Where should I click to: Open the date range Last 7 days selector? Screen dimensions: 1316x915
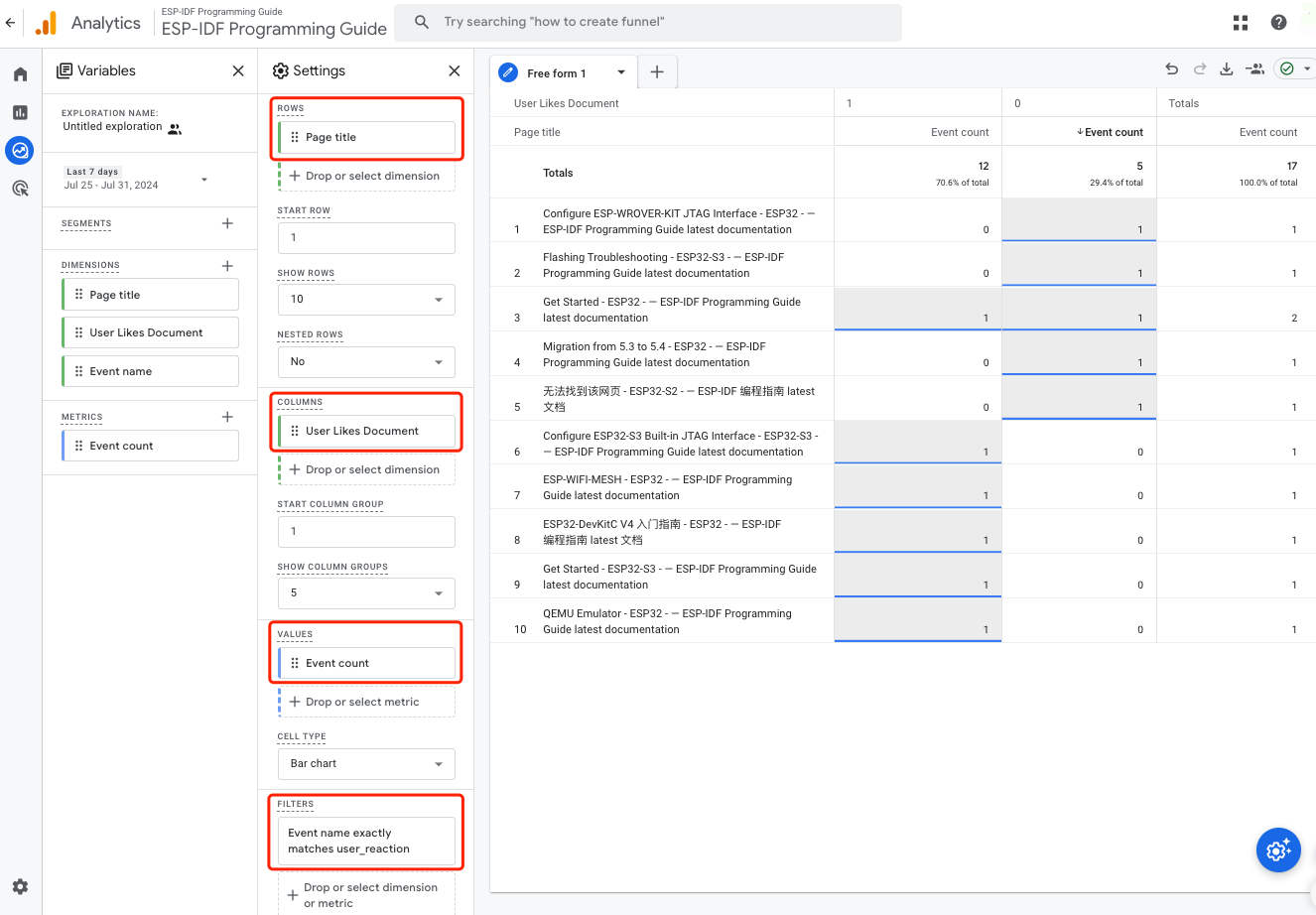pos(135,179)
